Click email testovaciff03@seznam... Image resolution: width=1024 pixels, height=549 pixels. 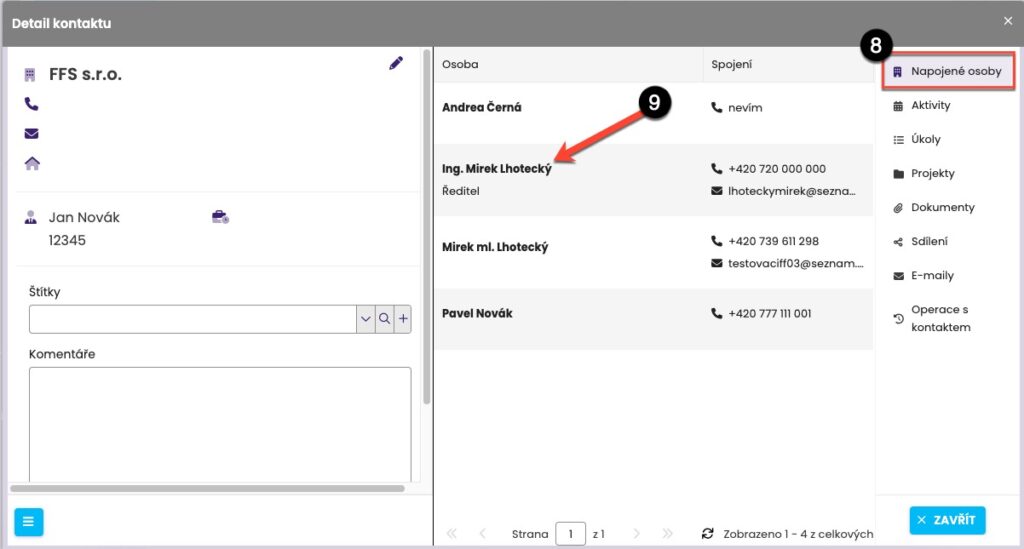[x=795, y=263]
